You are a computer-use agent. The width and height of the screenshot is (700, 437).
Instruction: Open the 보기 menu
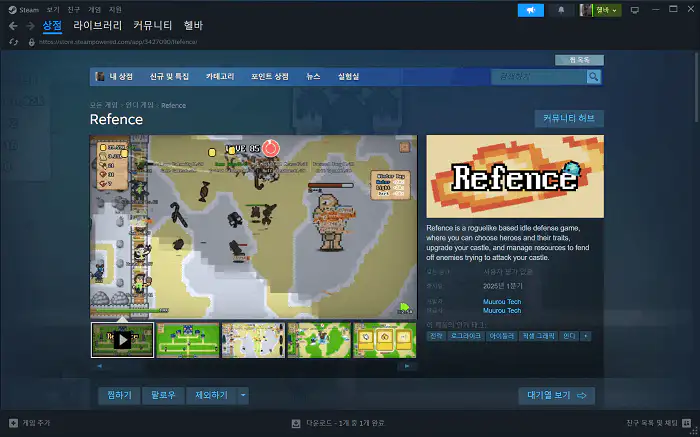click(53, 9)
